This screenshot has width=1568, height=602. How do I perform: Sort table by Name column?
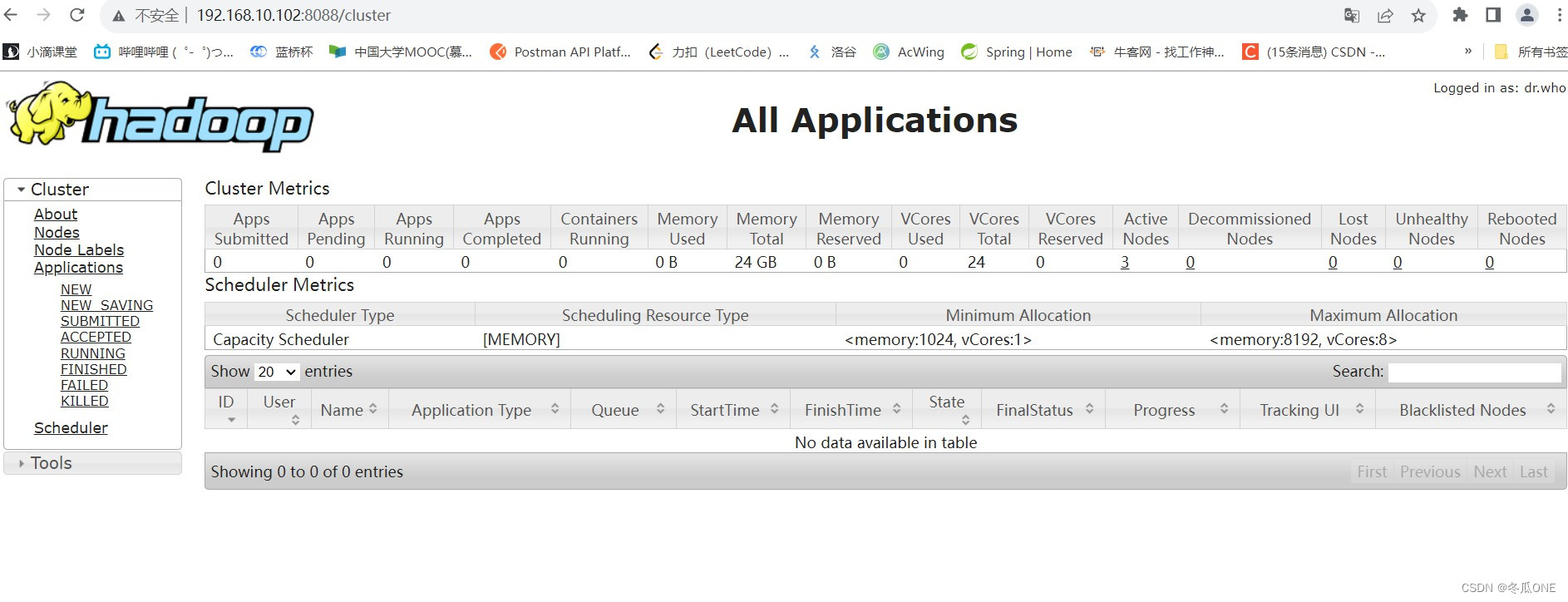[x=349, y=410]
